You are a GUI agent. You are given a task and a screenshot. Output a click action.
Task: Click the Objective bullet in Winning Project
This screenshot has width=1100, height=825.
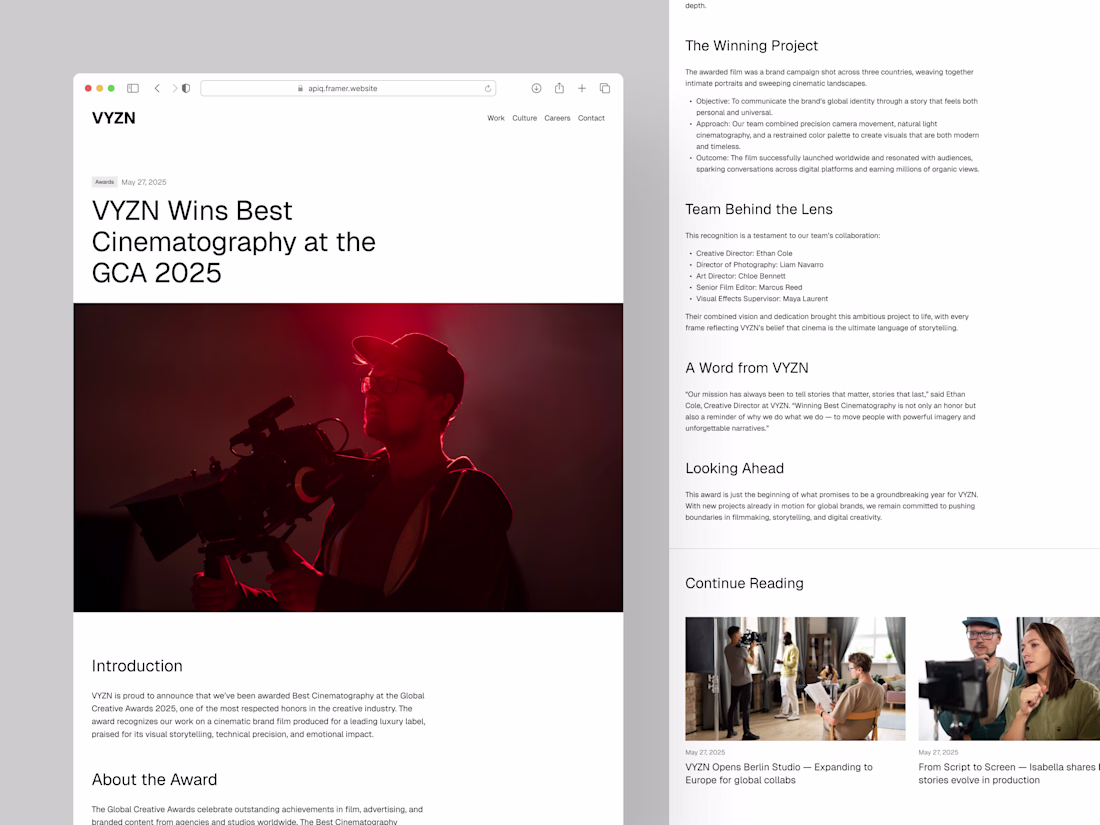836,107
